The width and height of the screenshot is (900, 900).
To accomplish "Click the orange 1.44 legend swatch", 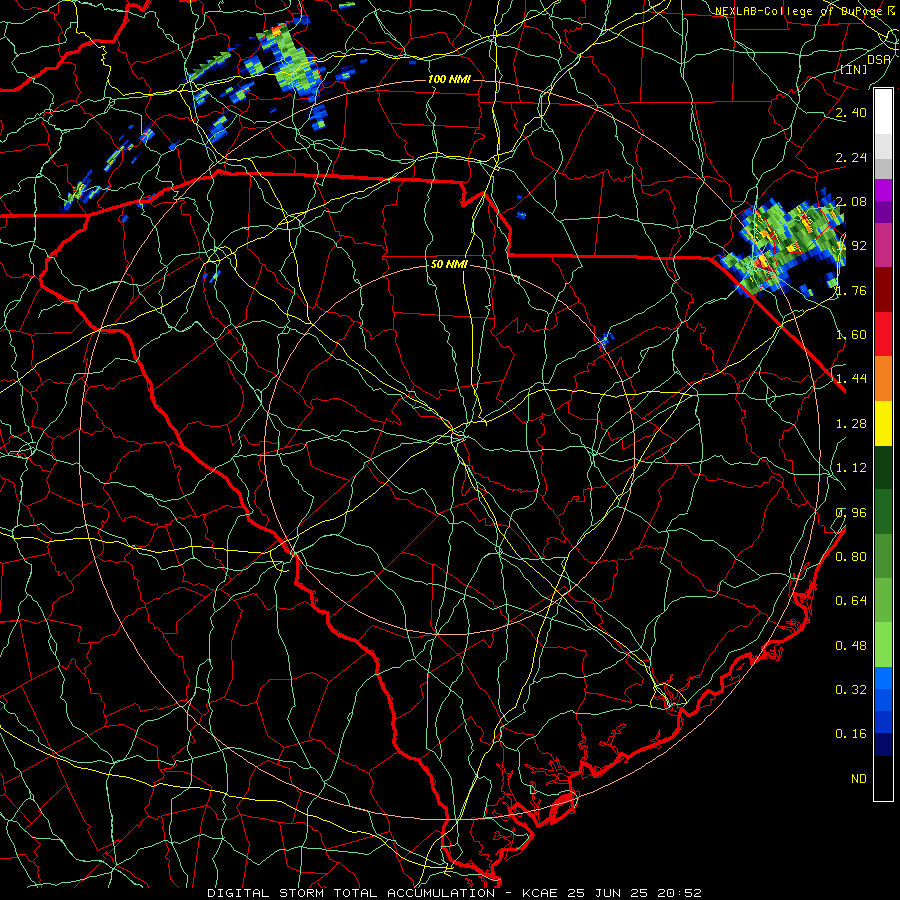I will click(883, 378).
